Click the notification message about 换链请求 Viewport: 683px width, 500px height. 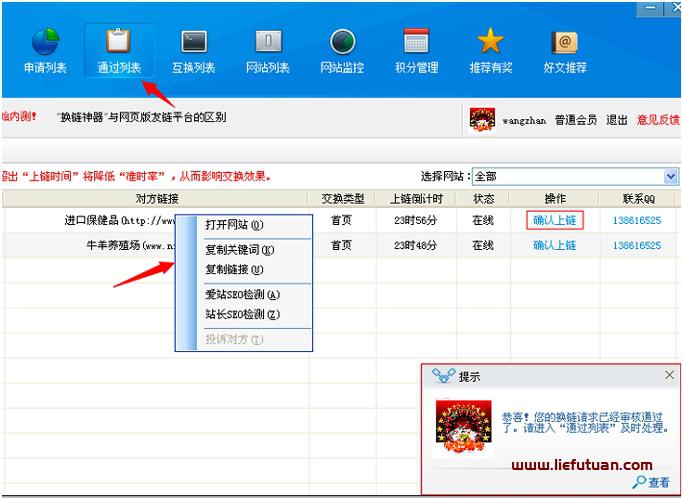point(585,422)
